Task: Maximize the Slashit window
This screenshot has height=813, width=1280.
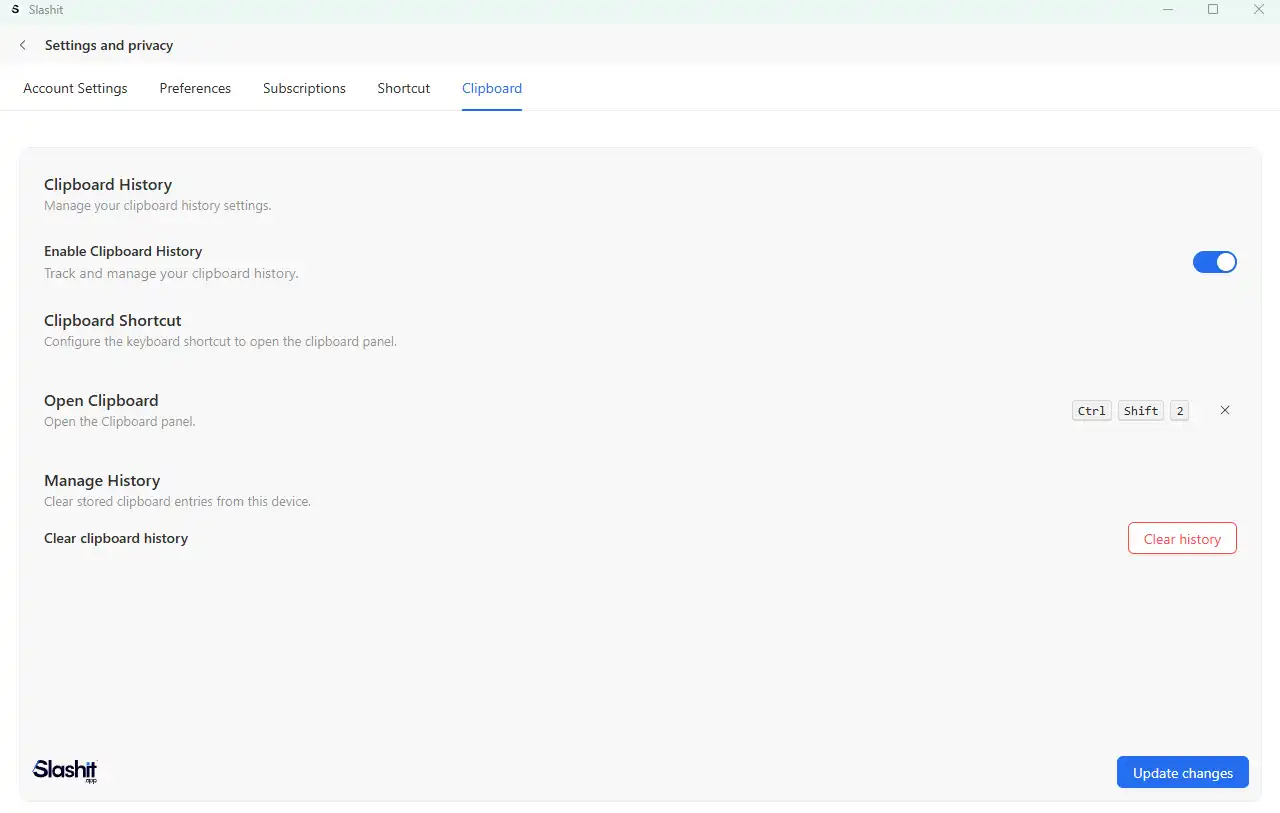Action: point(1213,9)
